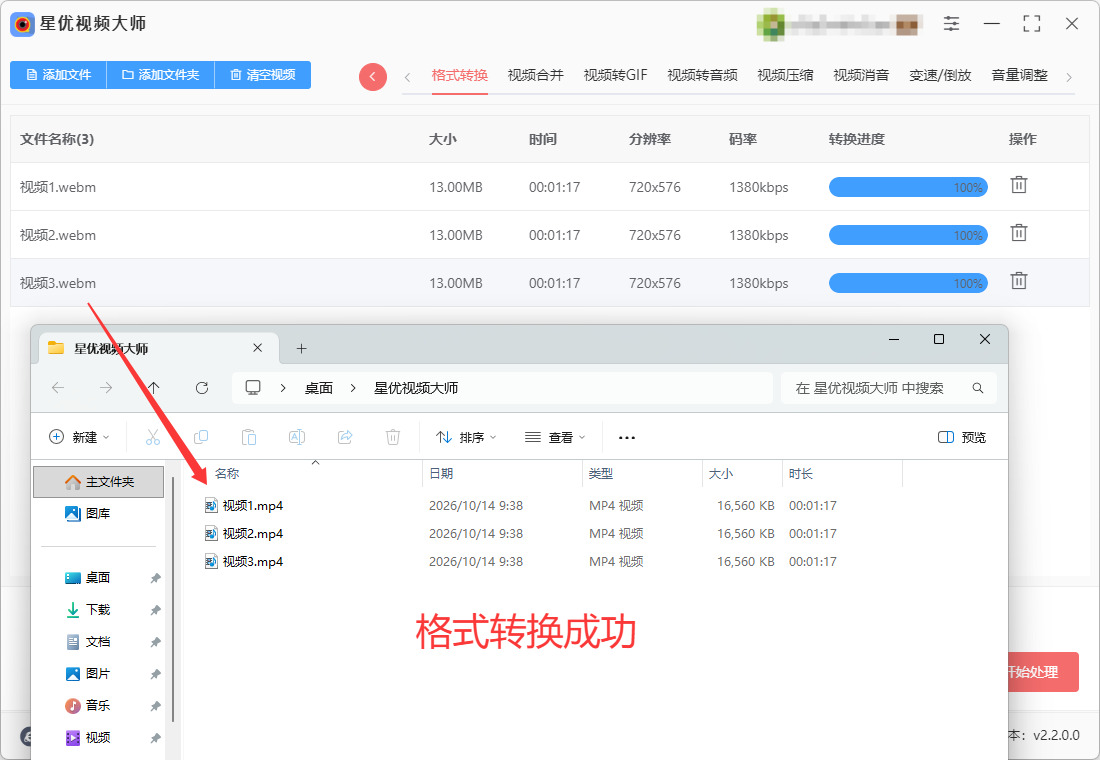The width and height of the screenshot is (1100, 760).
Task: Open 下载 in Explorer sidebar
Action: 98,610
